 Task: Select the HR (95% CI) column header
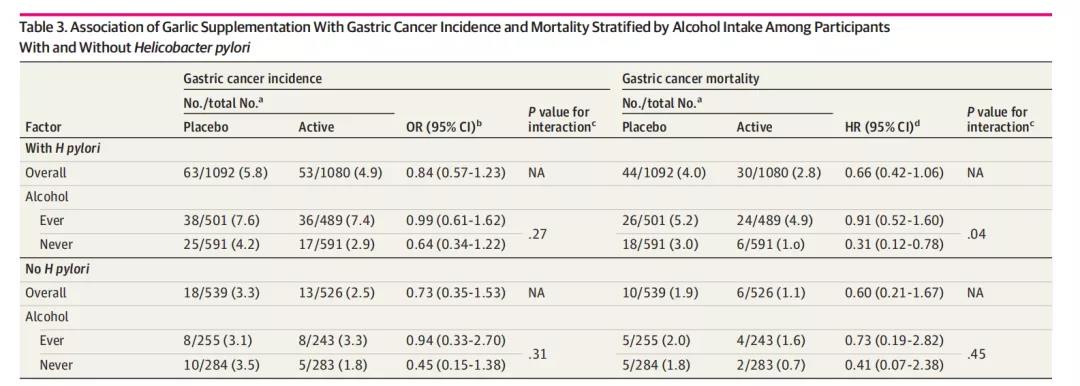(884, 128)
